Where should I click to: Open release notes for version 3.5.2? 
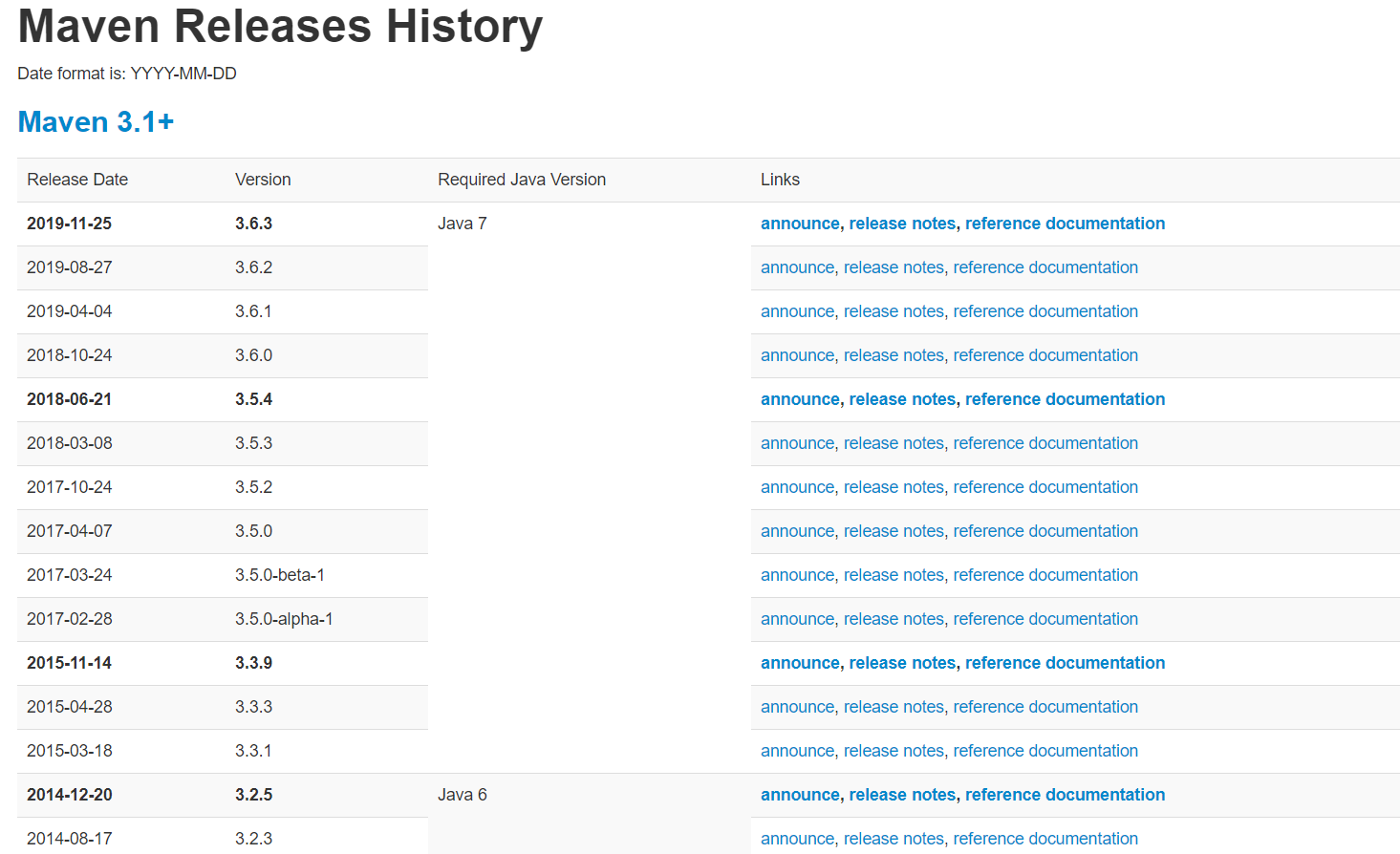coord(894,487)
